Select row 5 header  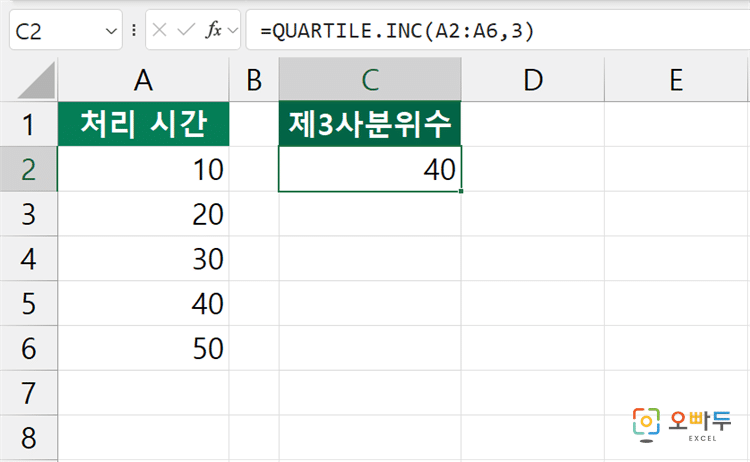click(28, 303)
